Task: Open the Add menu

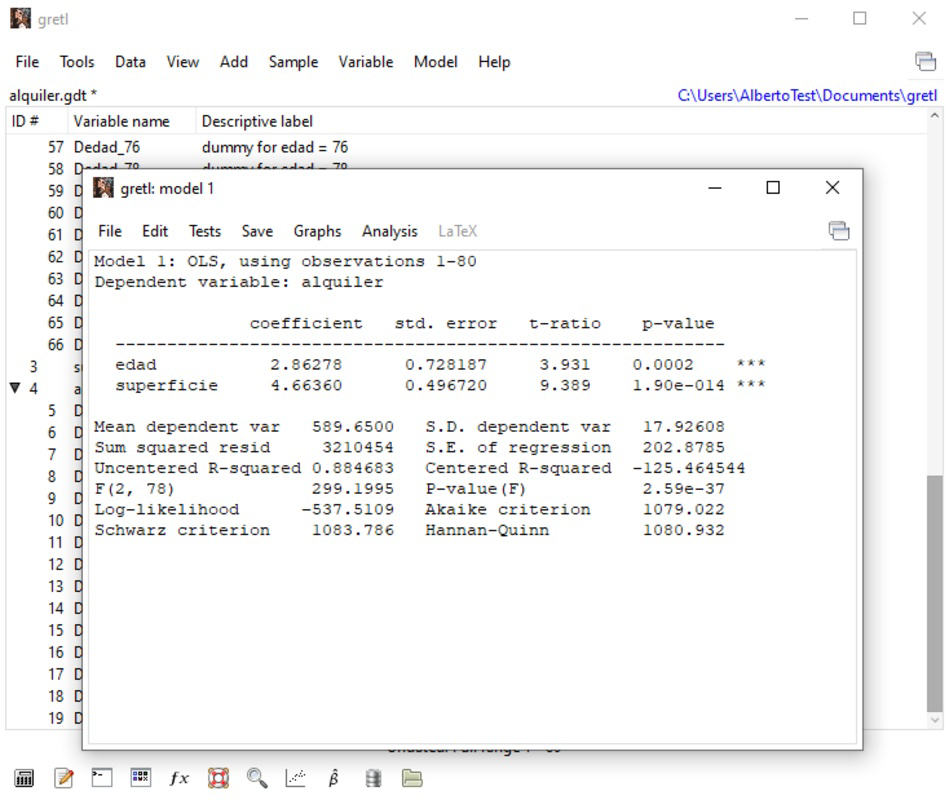Action: click(234, 62)
